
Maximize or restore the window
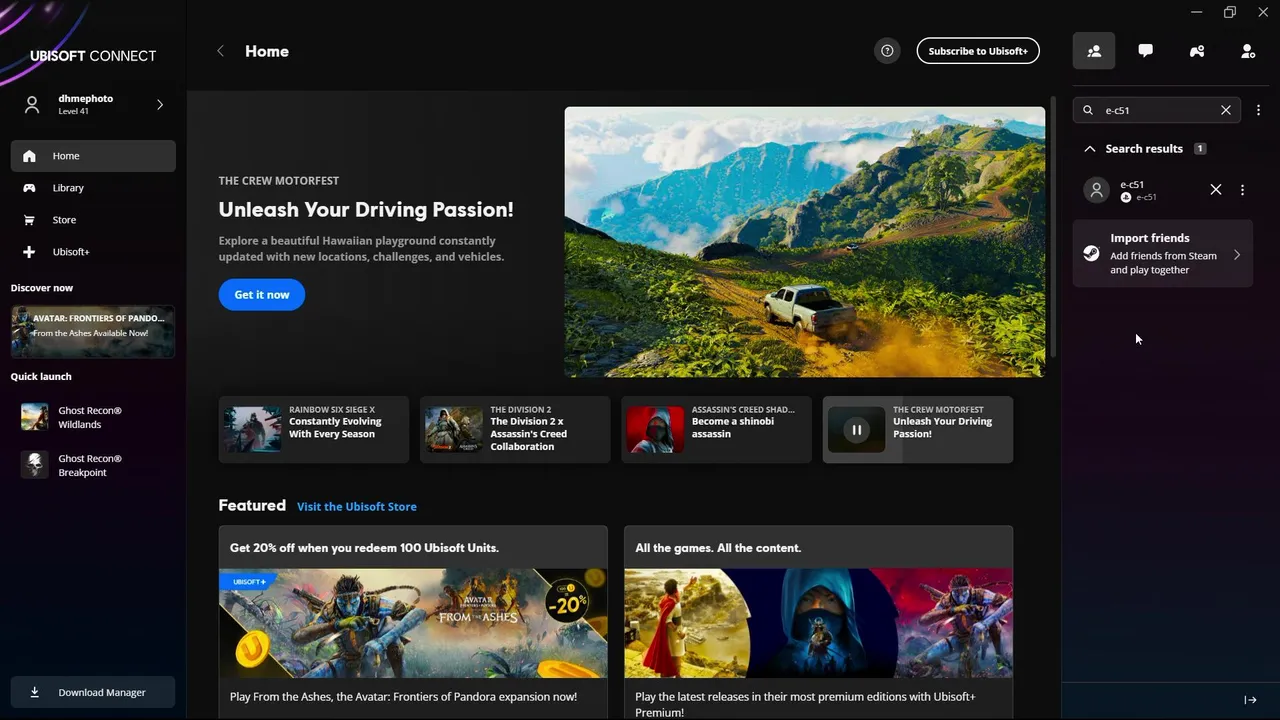pyautogui.click(x=1229, y=12)
